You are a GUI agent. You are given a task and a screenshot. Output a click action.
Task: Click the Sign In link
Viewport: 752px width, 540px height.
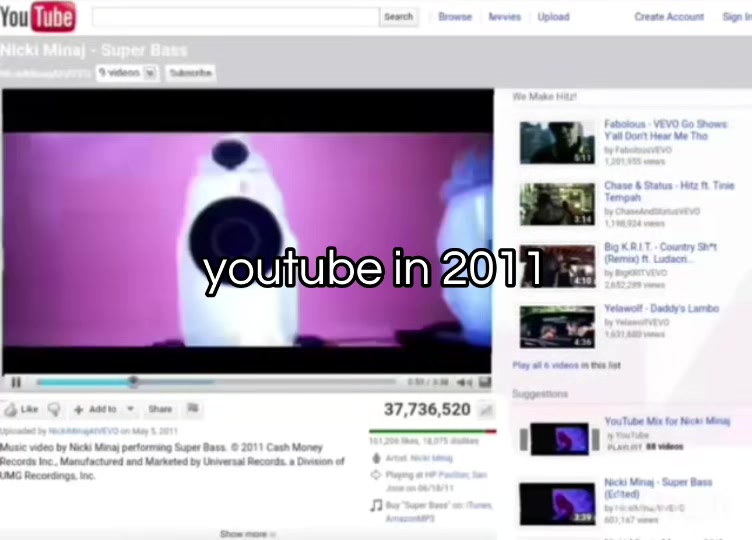[x=737, y=17]
